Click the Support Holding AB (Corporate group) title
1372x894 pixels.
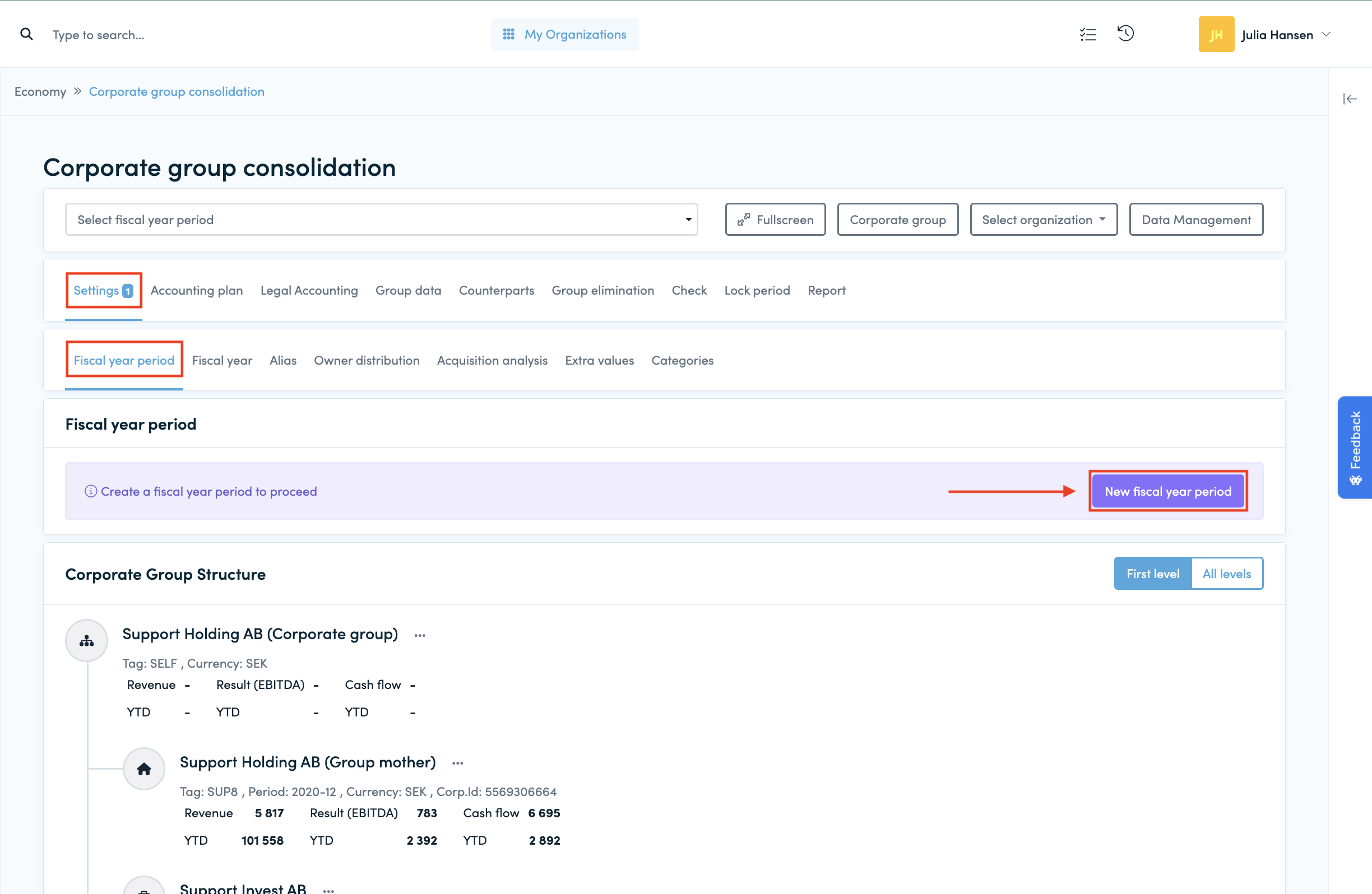pos(260,634)
